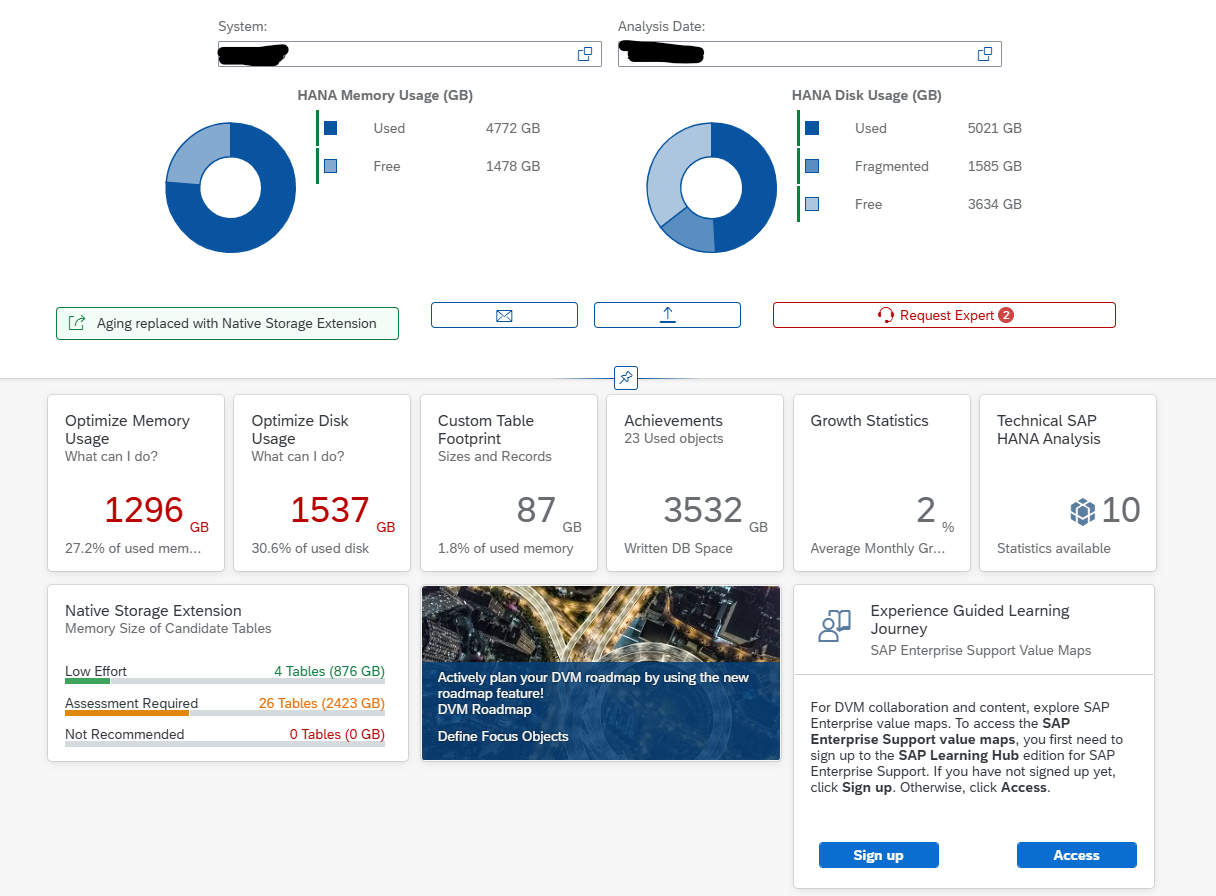Click the HANA Memory Usage donut chart

pyautogui.click(x=230, y=188)
